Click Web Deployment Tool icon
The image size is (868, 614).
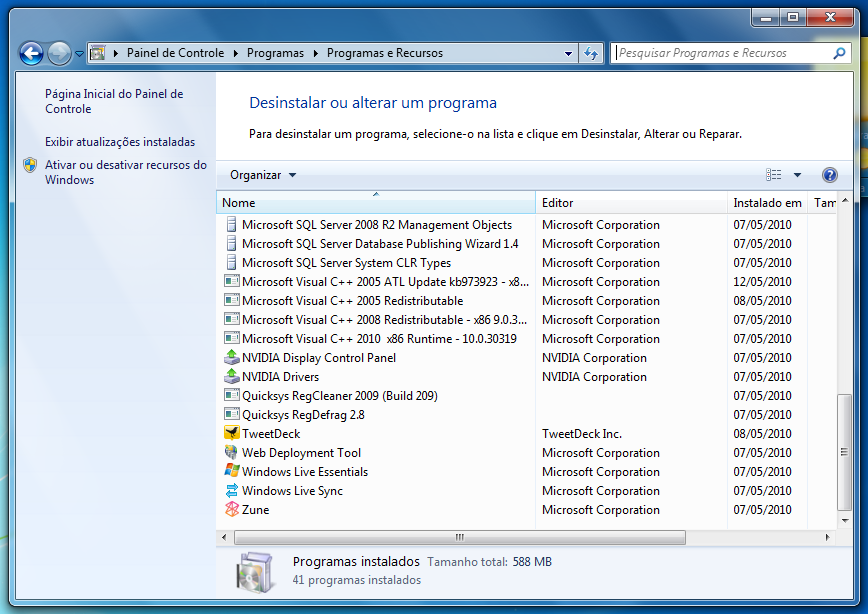(231, 452)
